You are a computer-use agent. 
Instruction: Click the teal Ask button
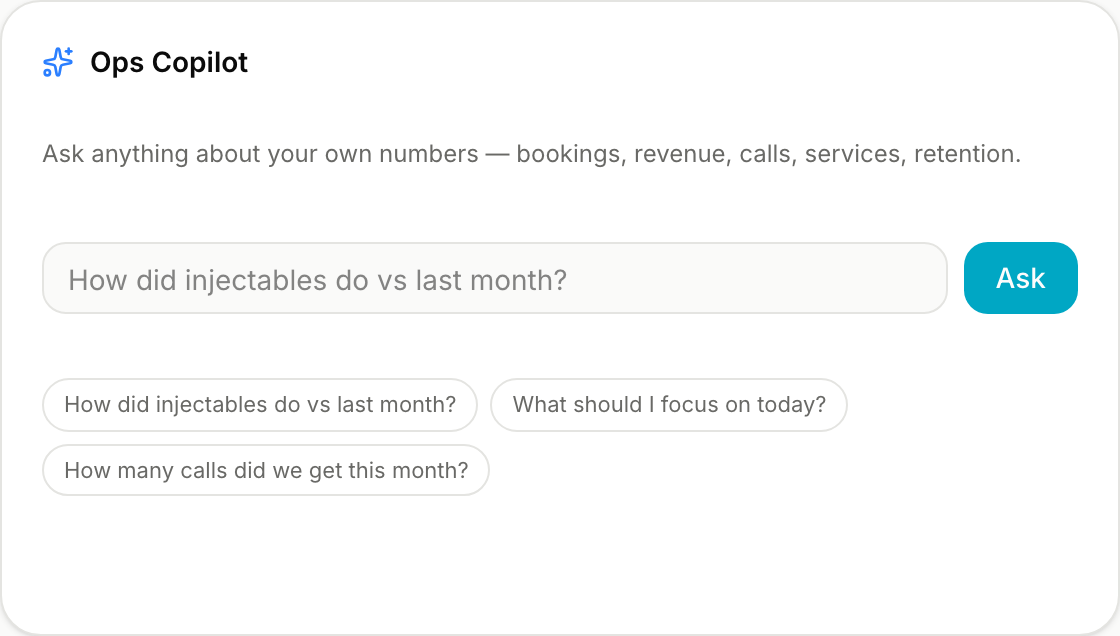click(x=1021, y=278)
